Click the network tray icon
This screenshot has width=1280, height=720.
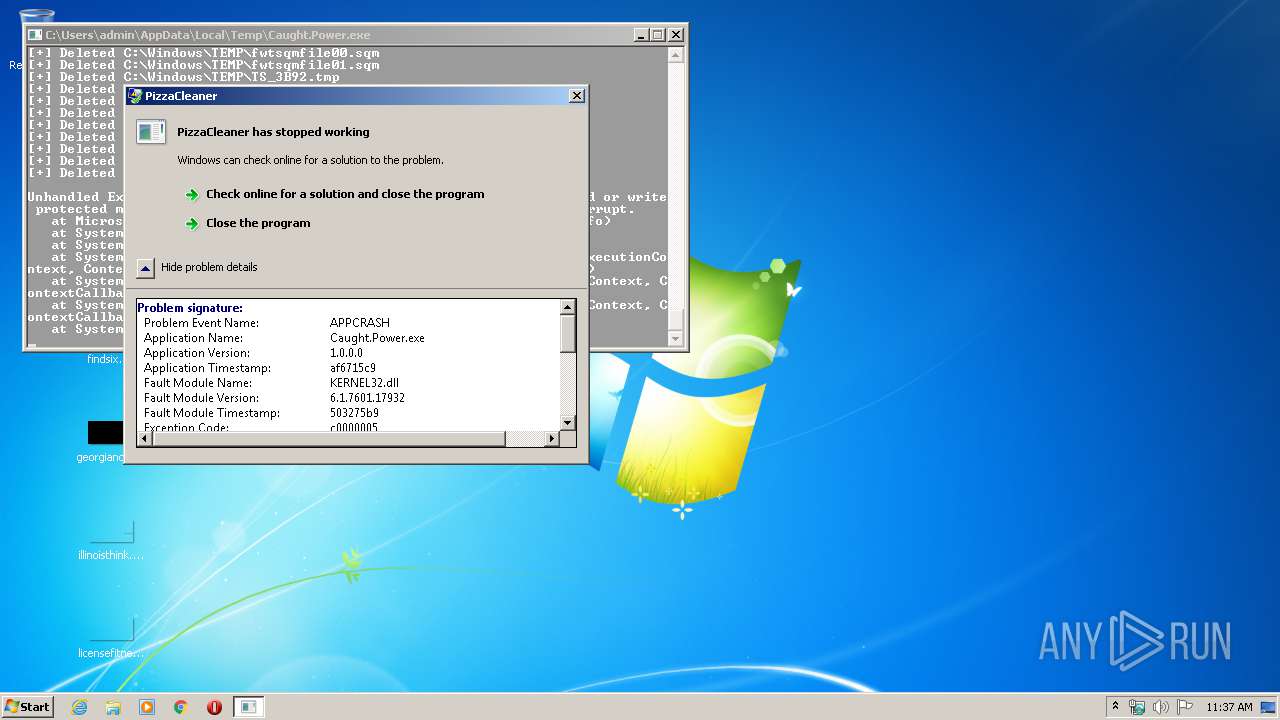(x=1137, y=707)
